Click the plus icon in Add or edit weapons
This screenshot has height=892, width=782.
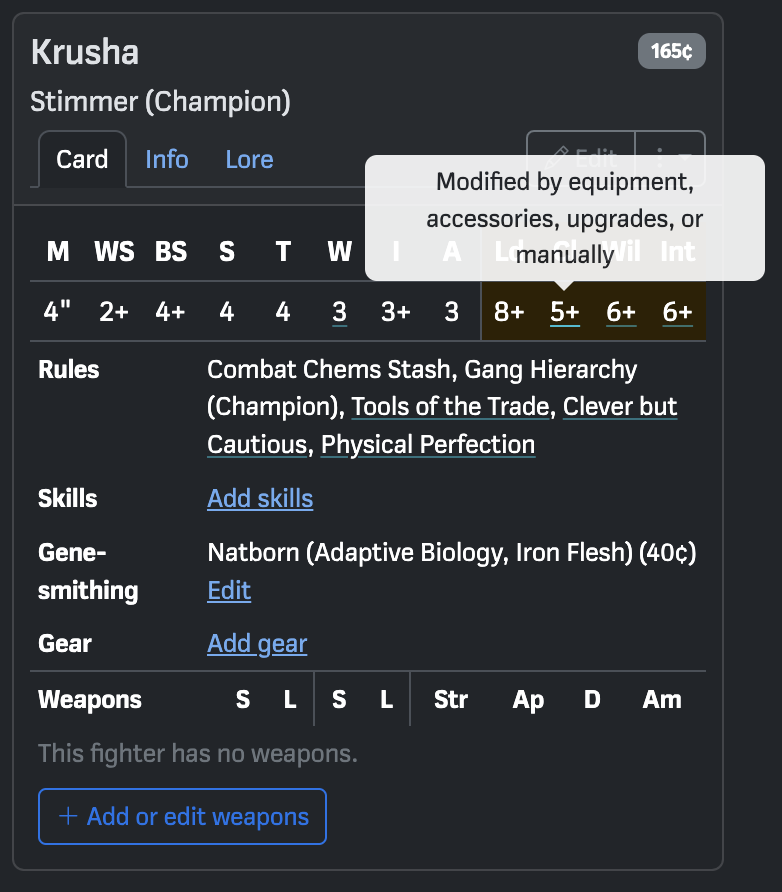point(68,817)
